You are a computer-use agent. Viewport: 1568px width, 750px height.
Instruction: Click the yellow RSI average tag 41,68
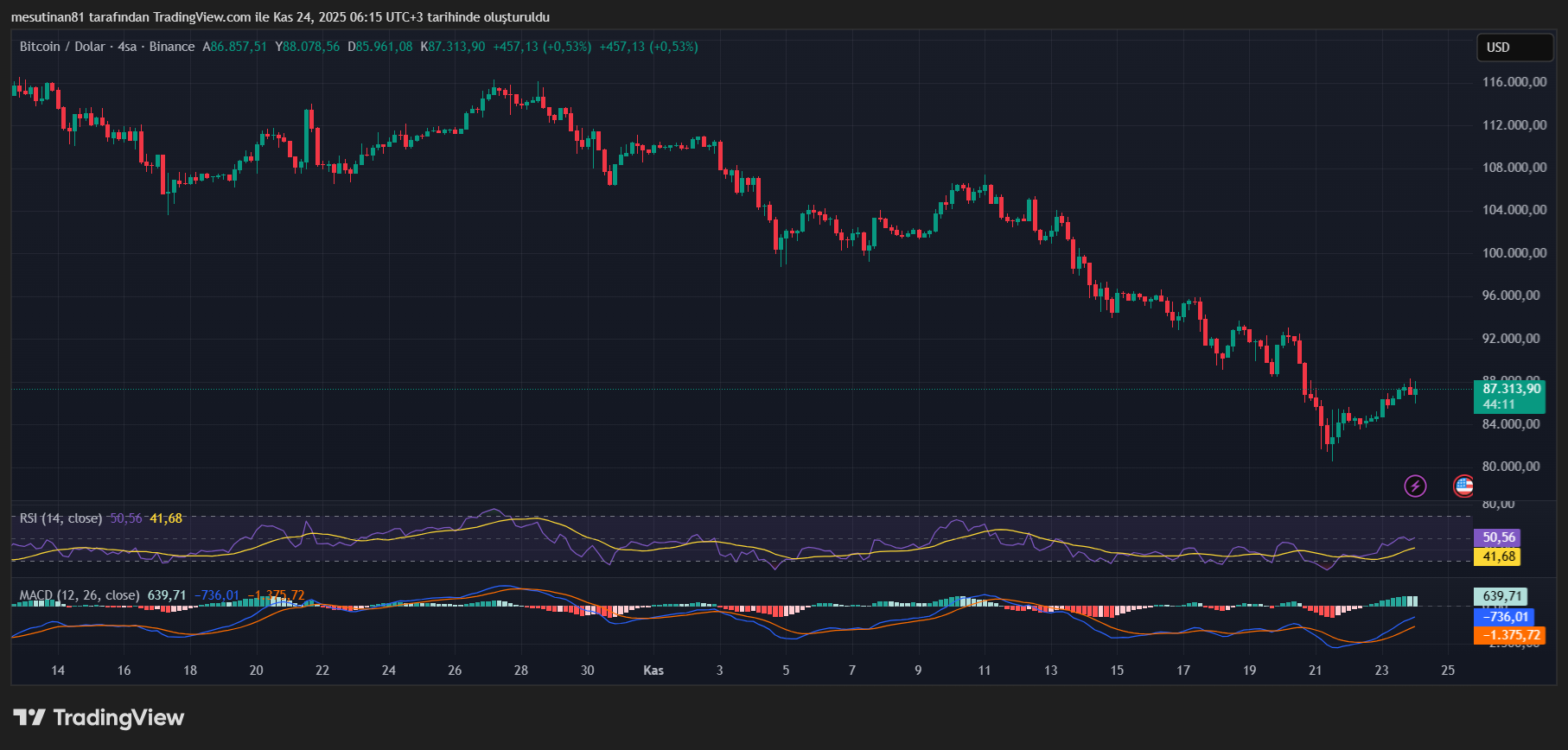tap(1498, 556)
